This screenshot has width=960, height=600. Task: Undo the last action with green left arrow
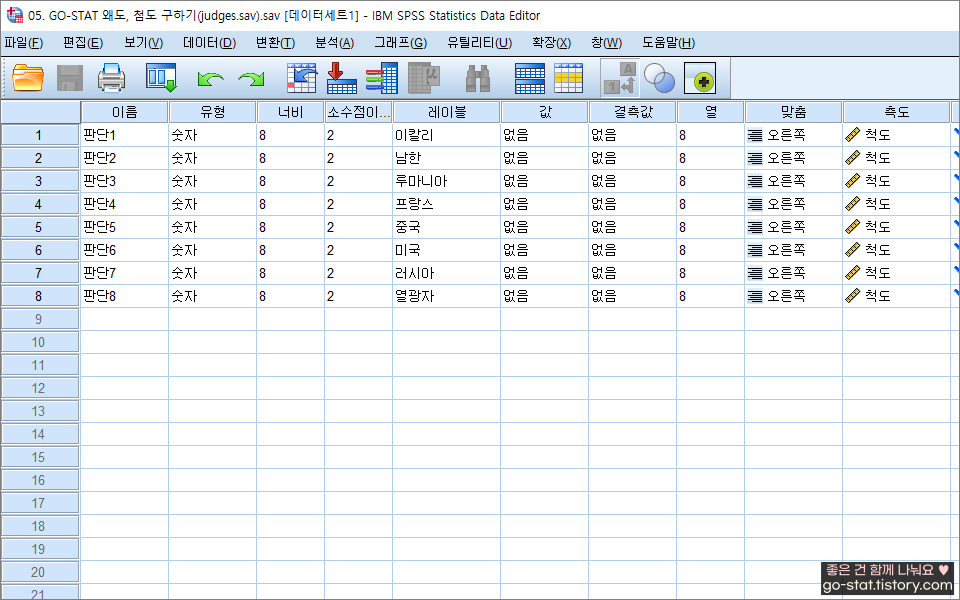coord(210,79)
